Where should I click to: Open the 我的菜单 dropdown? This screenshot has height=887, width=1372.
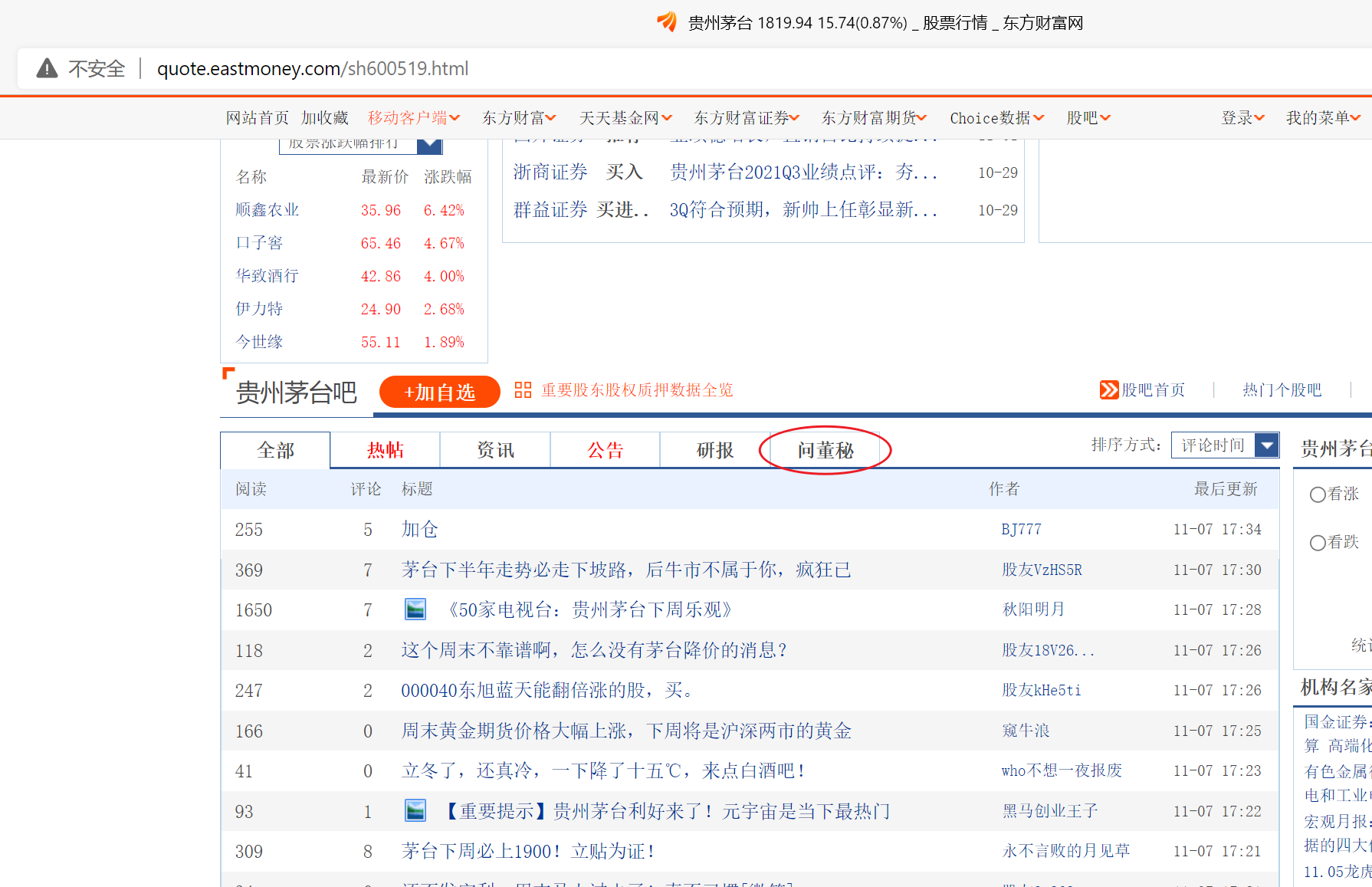[x=1323, y=118]
